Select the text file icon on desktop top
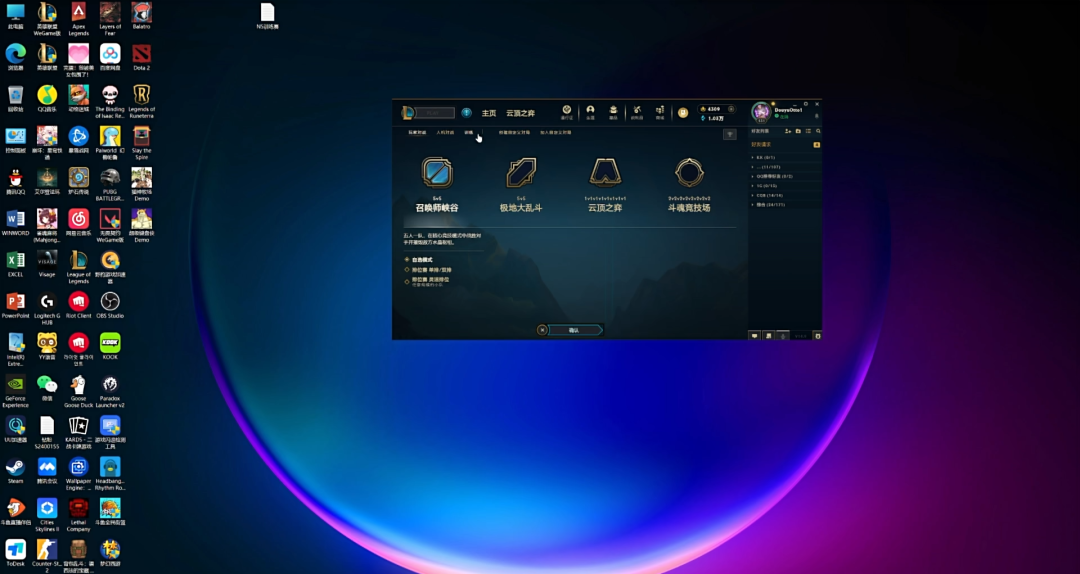 (x=267, y=16)
